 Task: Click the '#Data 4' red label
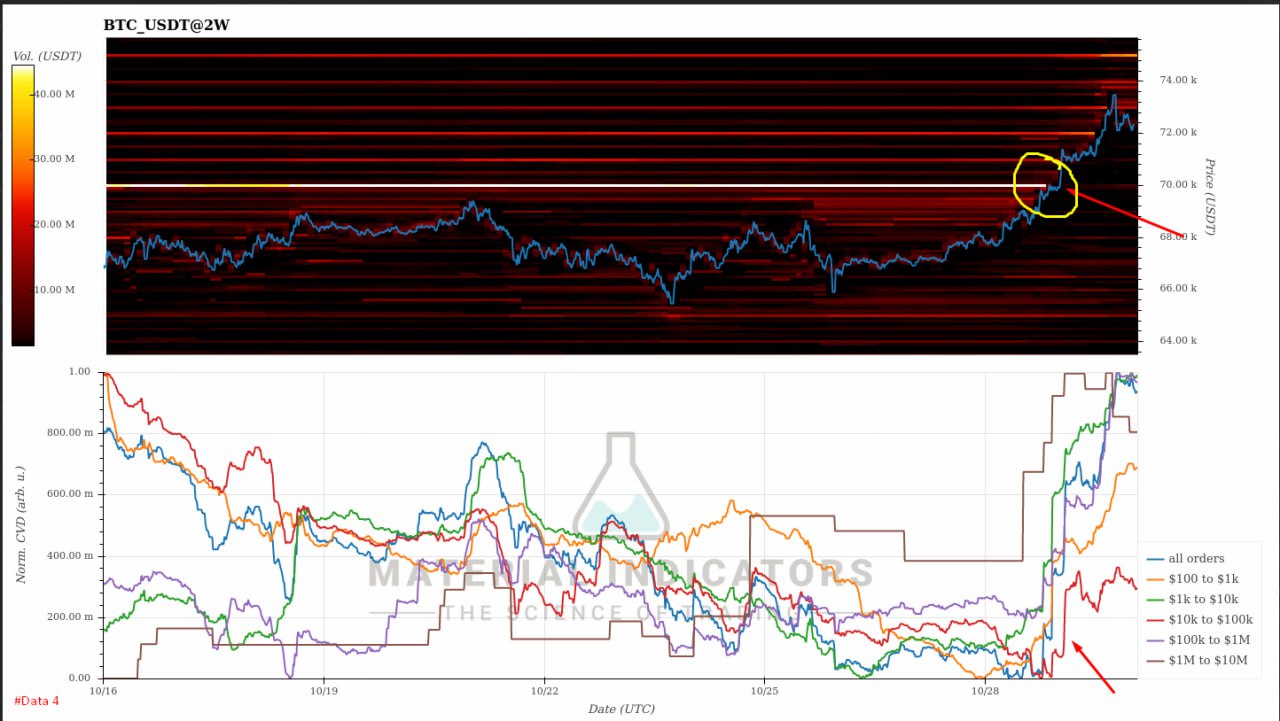[x=37, y=700]
